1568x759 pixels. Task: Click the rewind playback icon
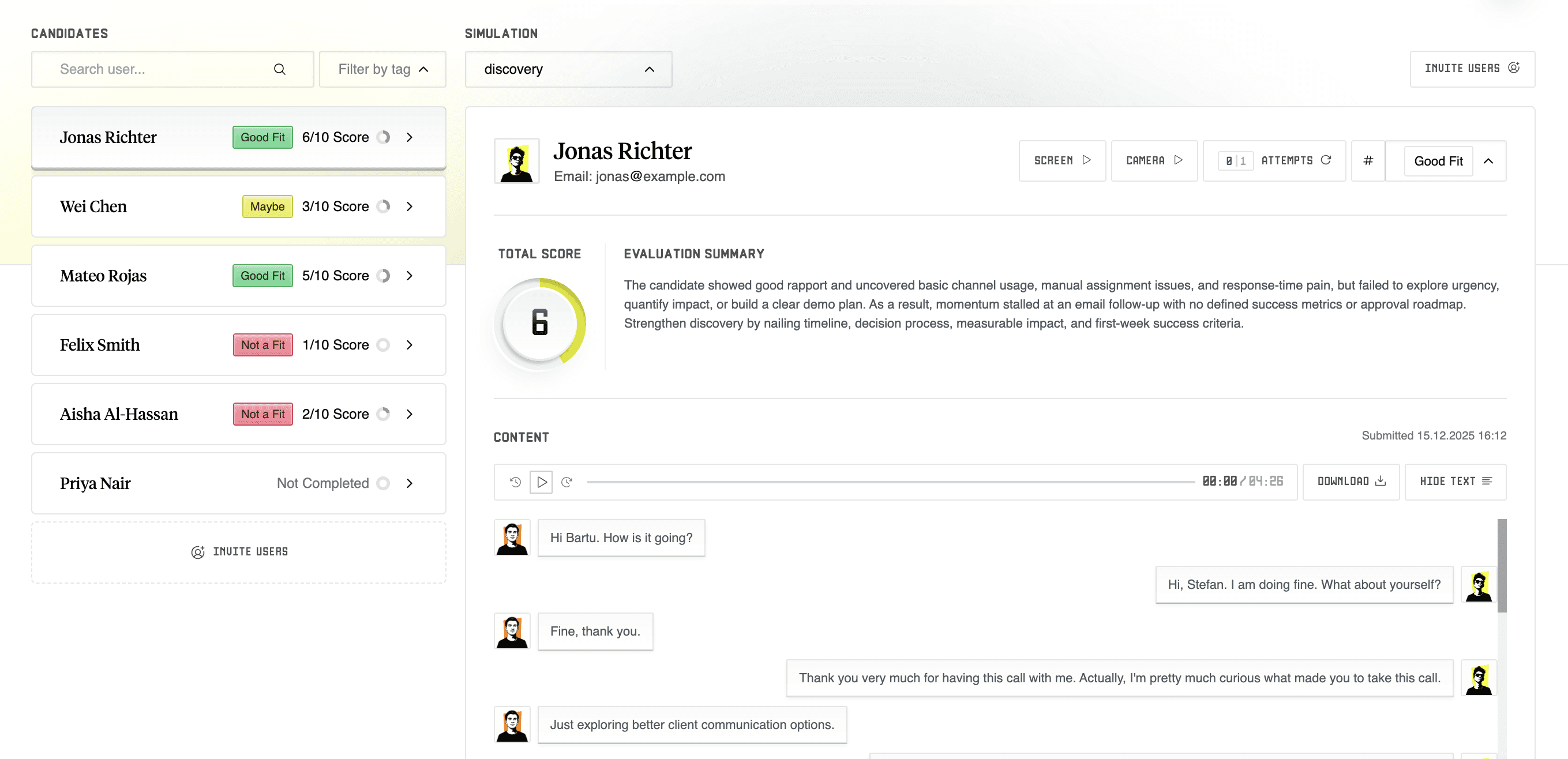pyautogui.click(x=516, y=482)
